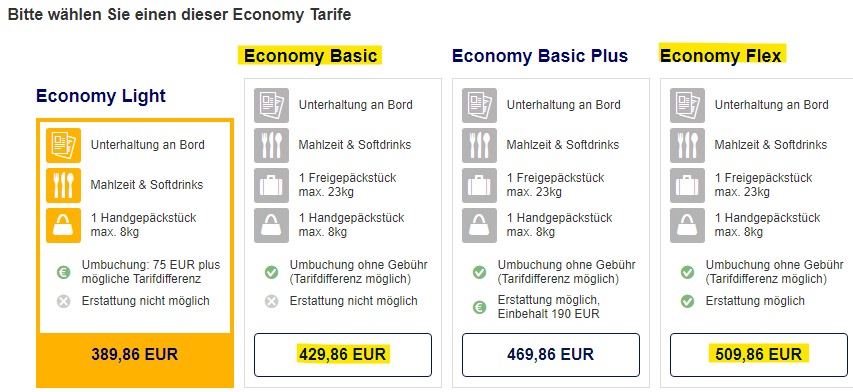Click the Economy Flex heading
This screenshot has height=392, width=853.
pos(720,55)
